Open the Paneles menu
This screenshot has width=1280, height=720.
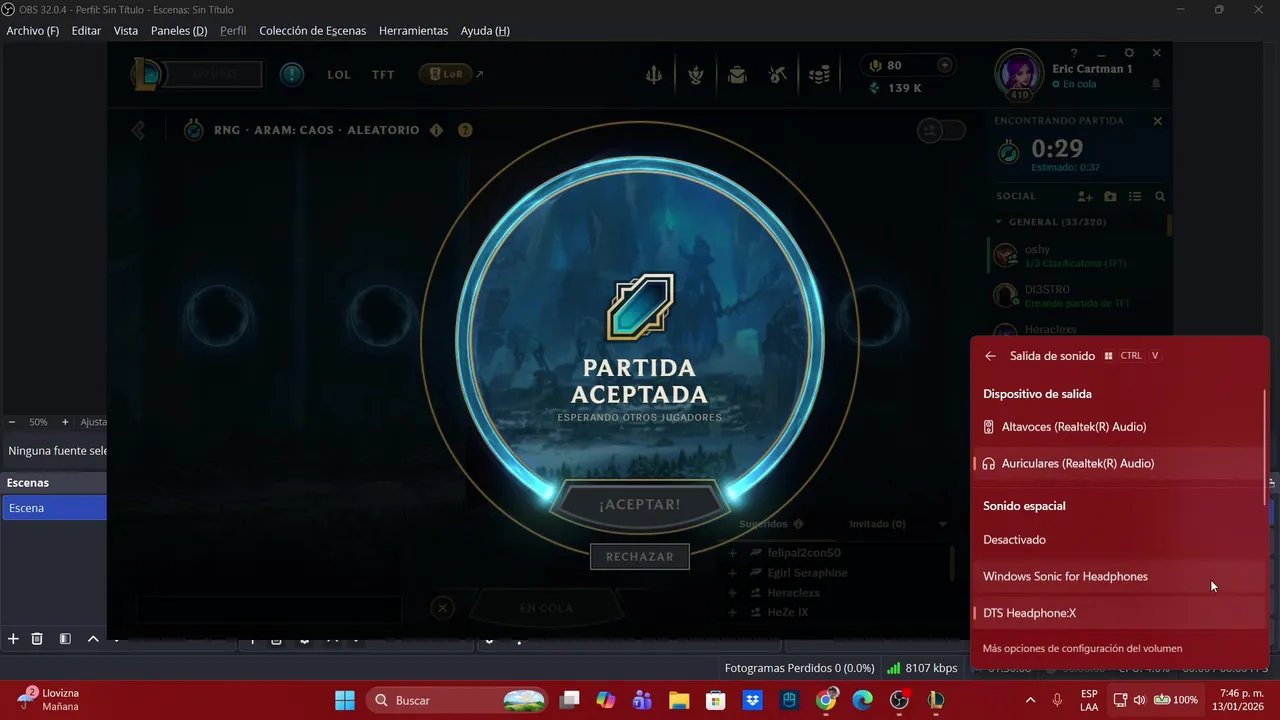(x=179, y=31)
